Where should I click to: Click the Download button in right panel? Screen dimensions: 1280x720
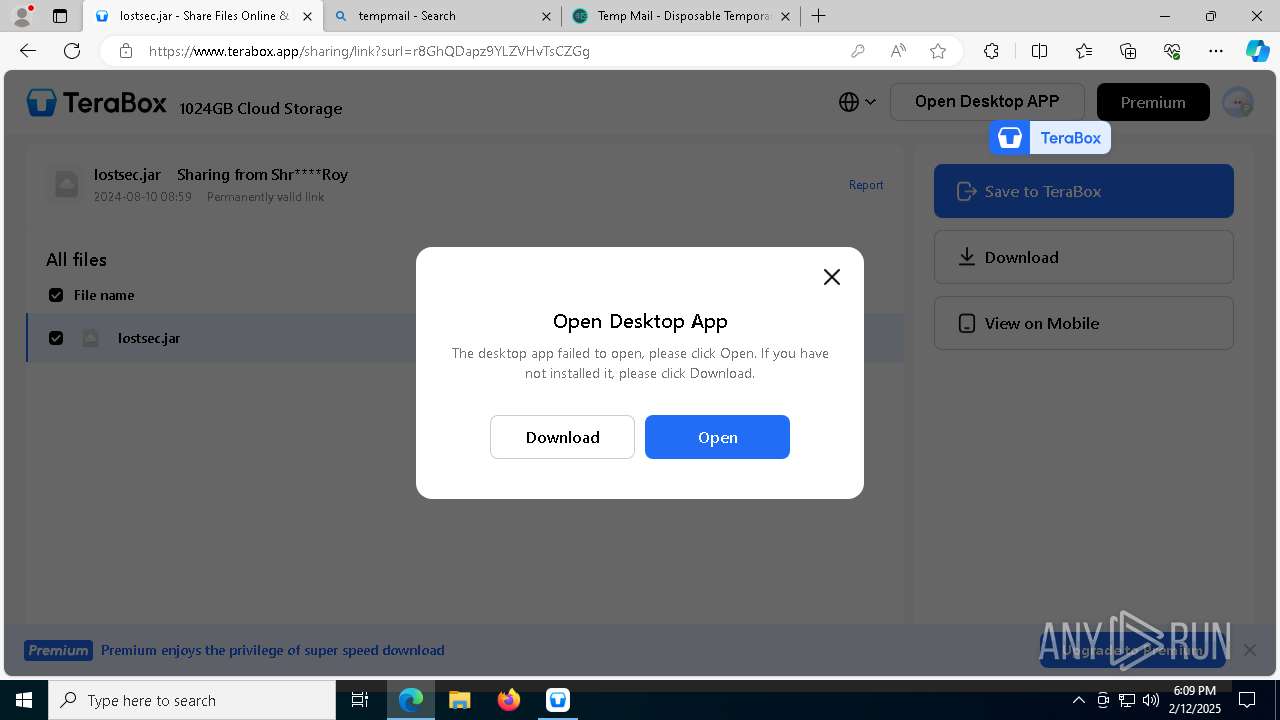coord(1083,257)
